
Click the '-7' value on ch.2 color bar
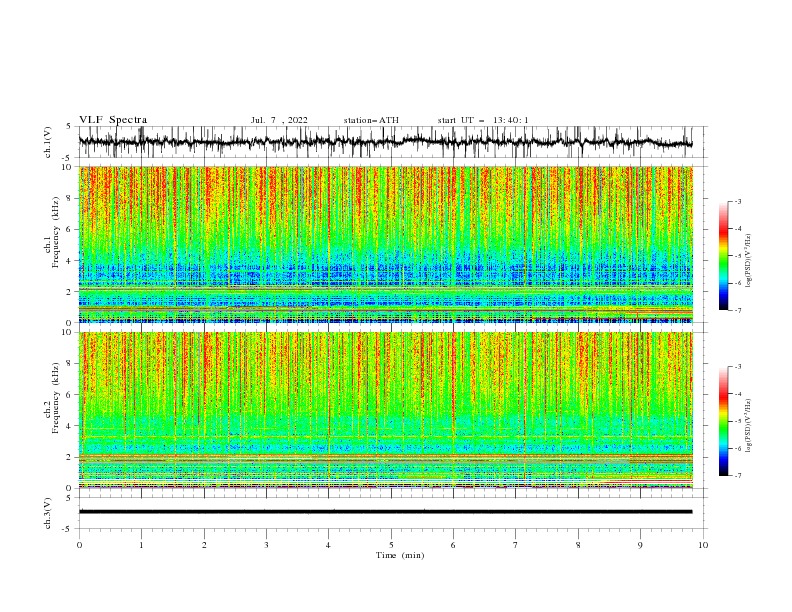[737, 475]
